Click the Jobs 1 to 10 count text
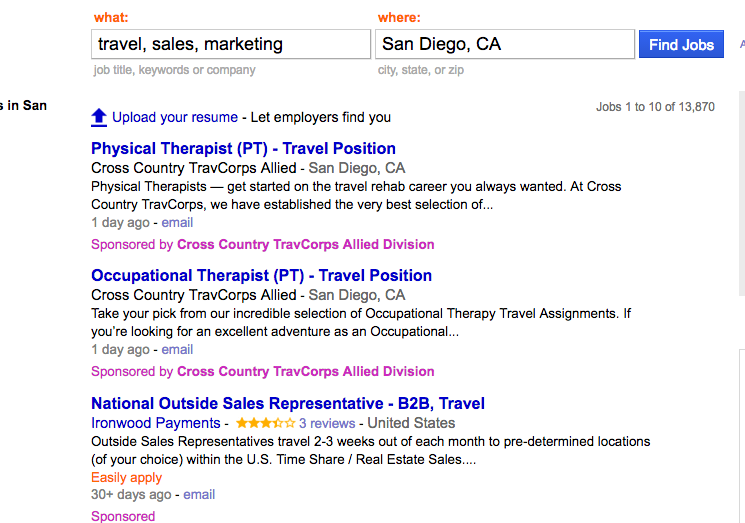The width and height of the screenshot is (745, 523). (655, 107)
